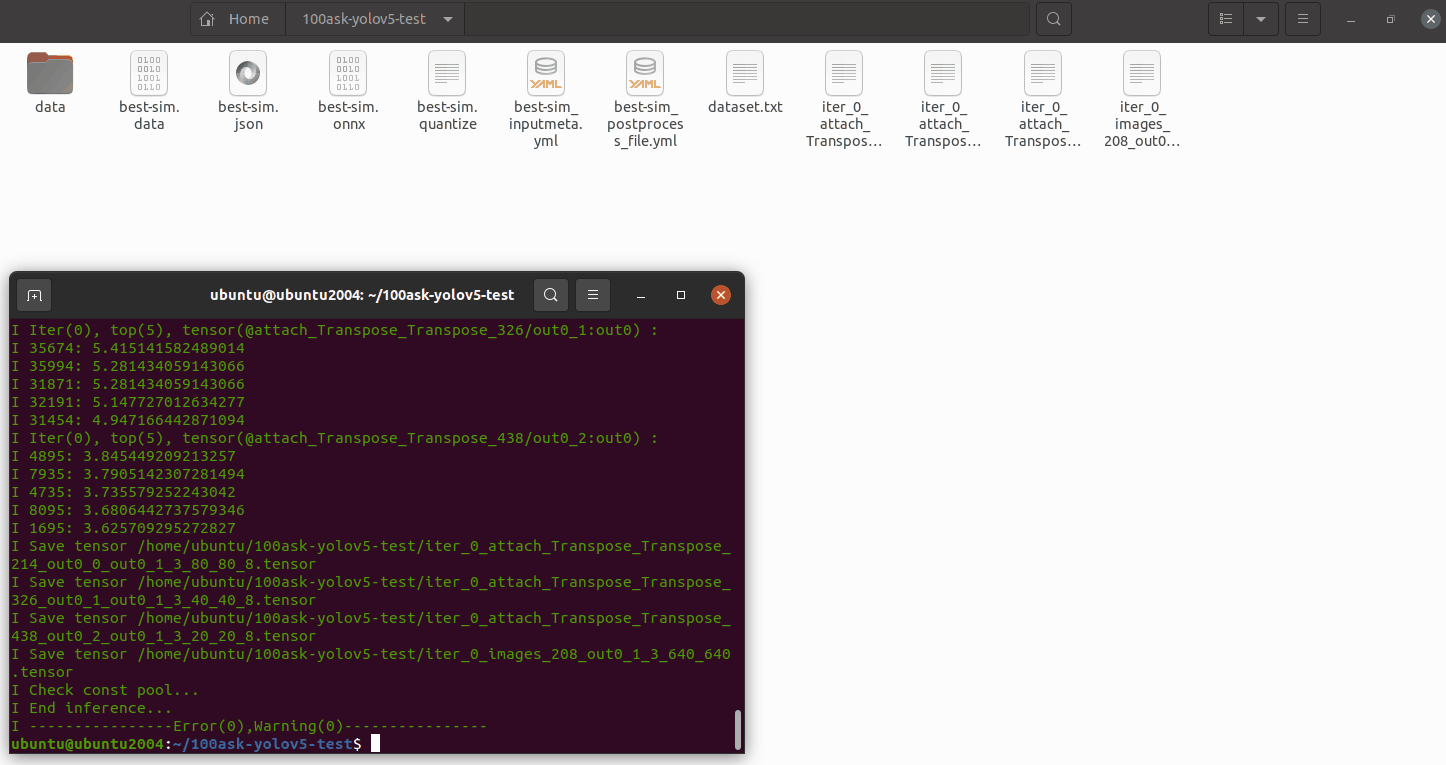The width and height of the screenshot is (1446, 765).
Task: Select the best-sim_inputmeta.yml YAML file
Action: point(545,72)
